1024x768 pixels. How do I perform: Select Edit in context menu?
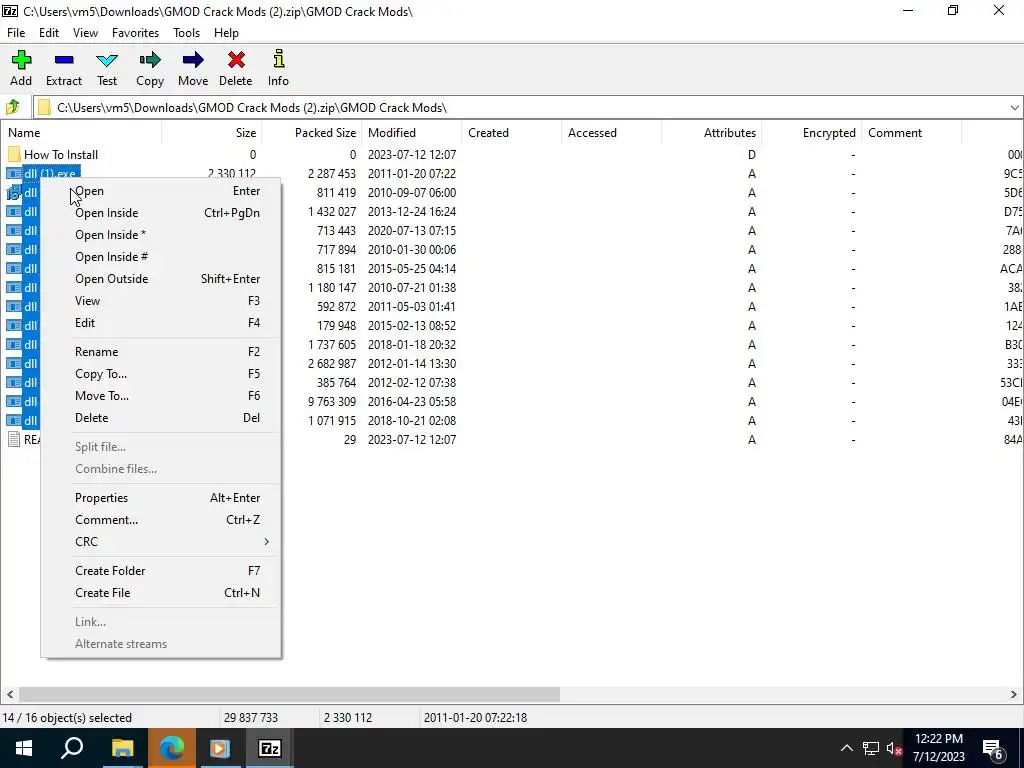161,323
